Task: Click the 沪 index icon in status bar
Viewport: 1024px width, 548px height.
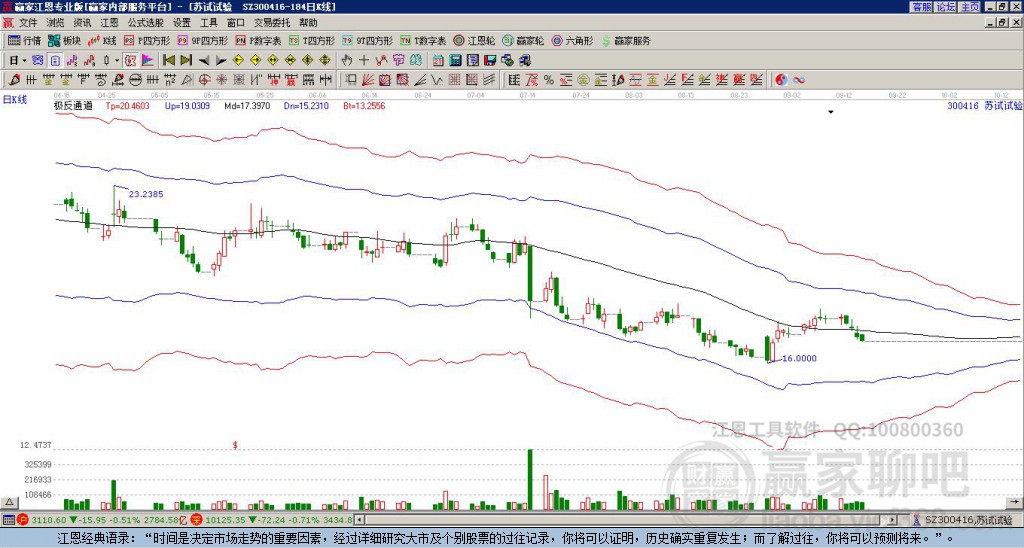Action: tap(23, 520)
